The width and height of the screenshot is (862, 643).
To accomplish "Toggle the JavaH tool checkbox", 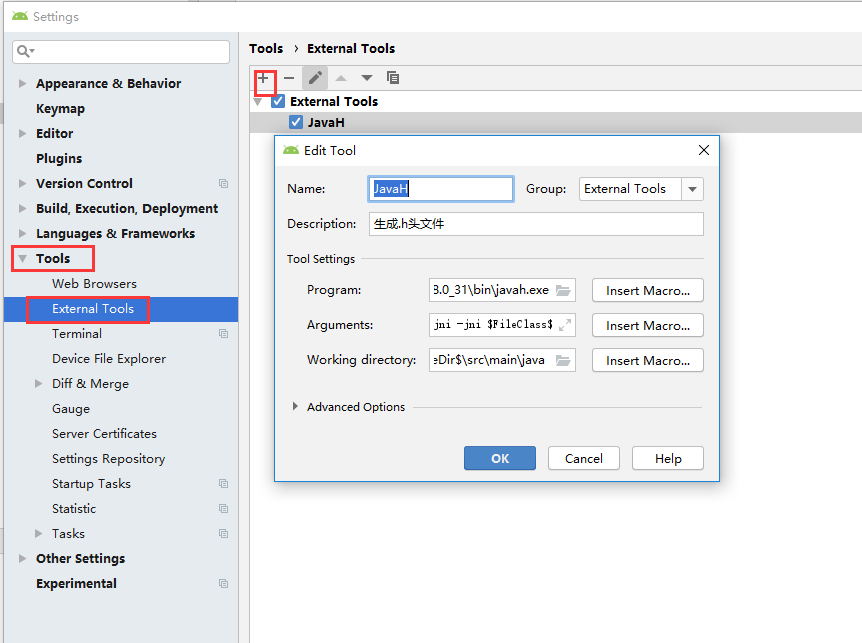I will [x=296, y=122].
